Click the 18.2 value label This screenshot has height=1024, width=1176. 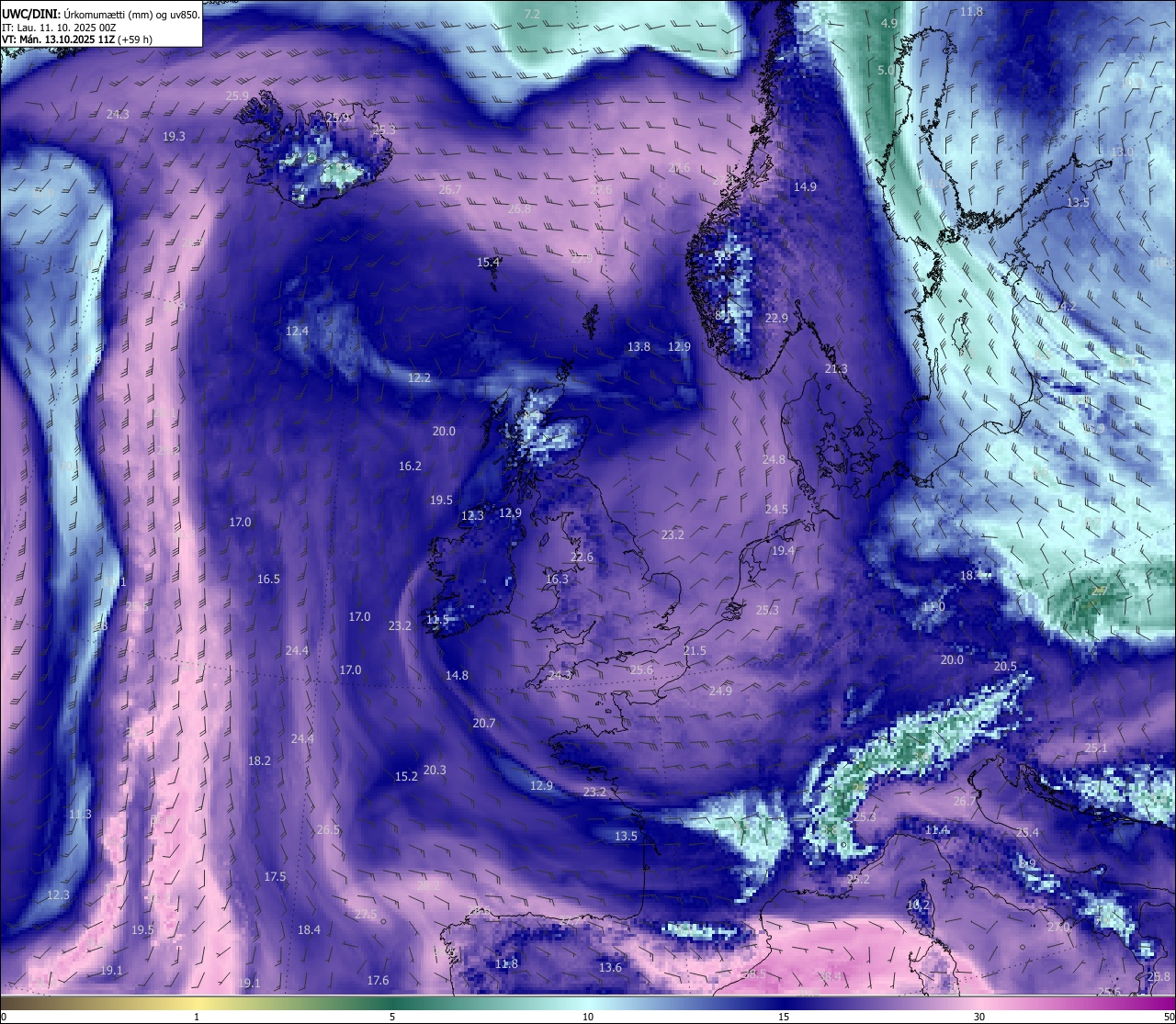(259, 760)
